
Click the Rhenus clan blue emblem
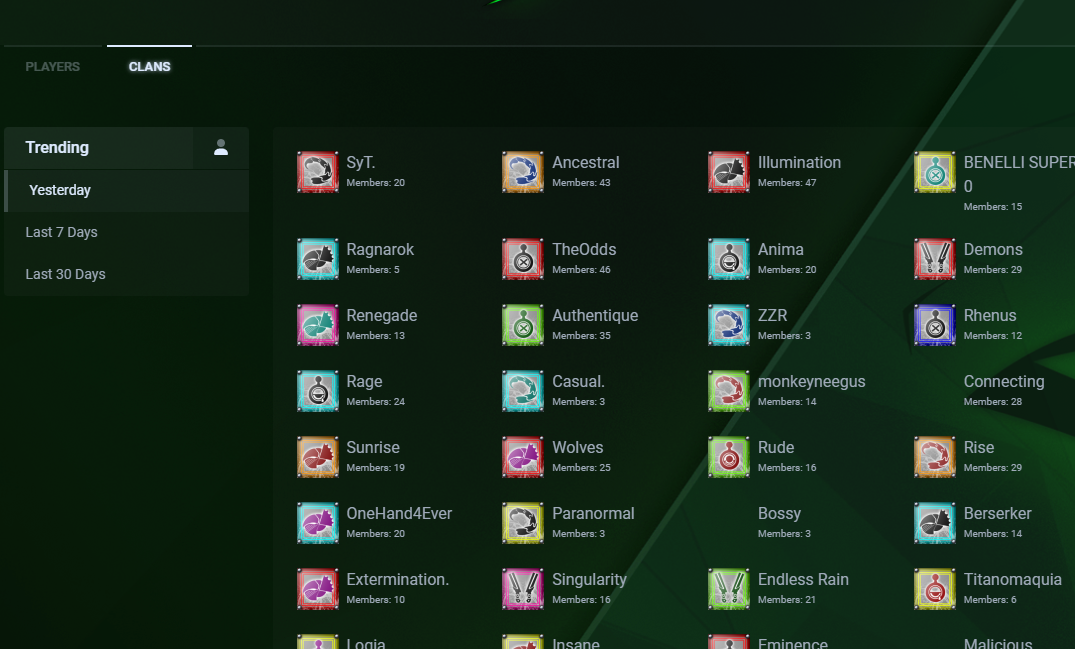click(935, 325)
